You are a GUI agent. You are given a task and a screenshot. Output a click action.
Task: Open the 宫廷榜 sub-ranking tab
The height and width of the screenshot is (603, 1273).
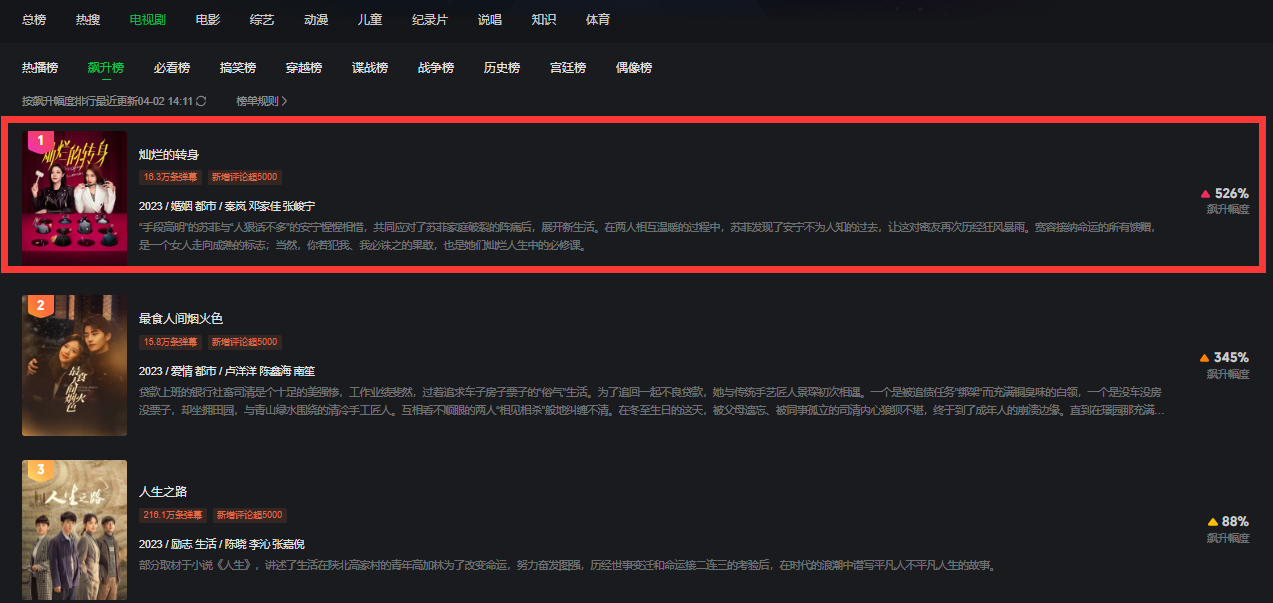568,68
